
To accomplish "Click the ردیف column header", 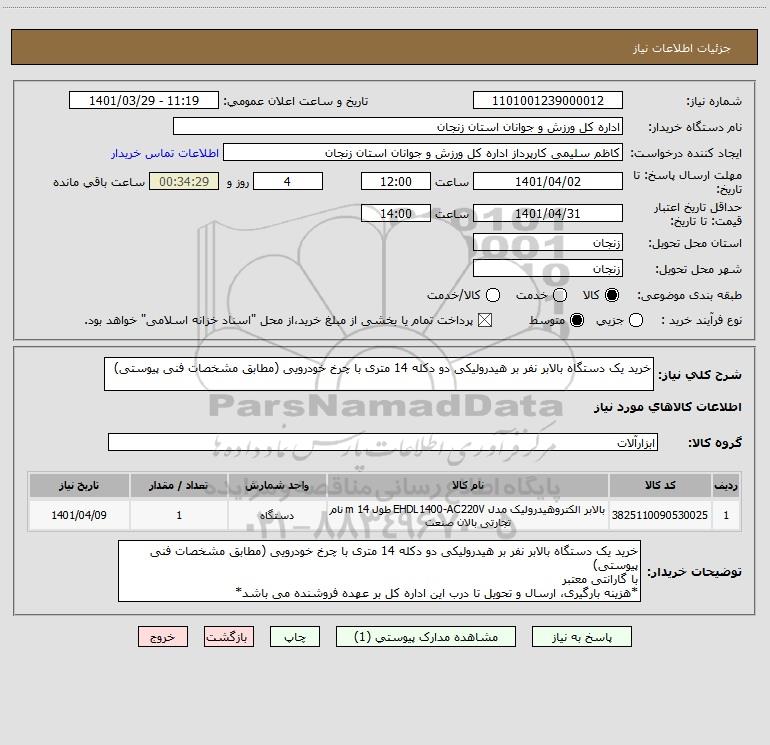I will pyautogui.click(x=726, y=486).
